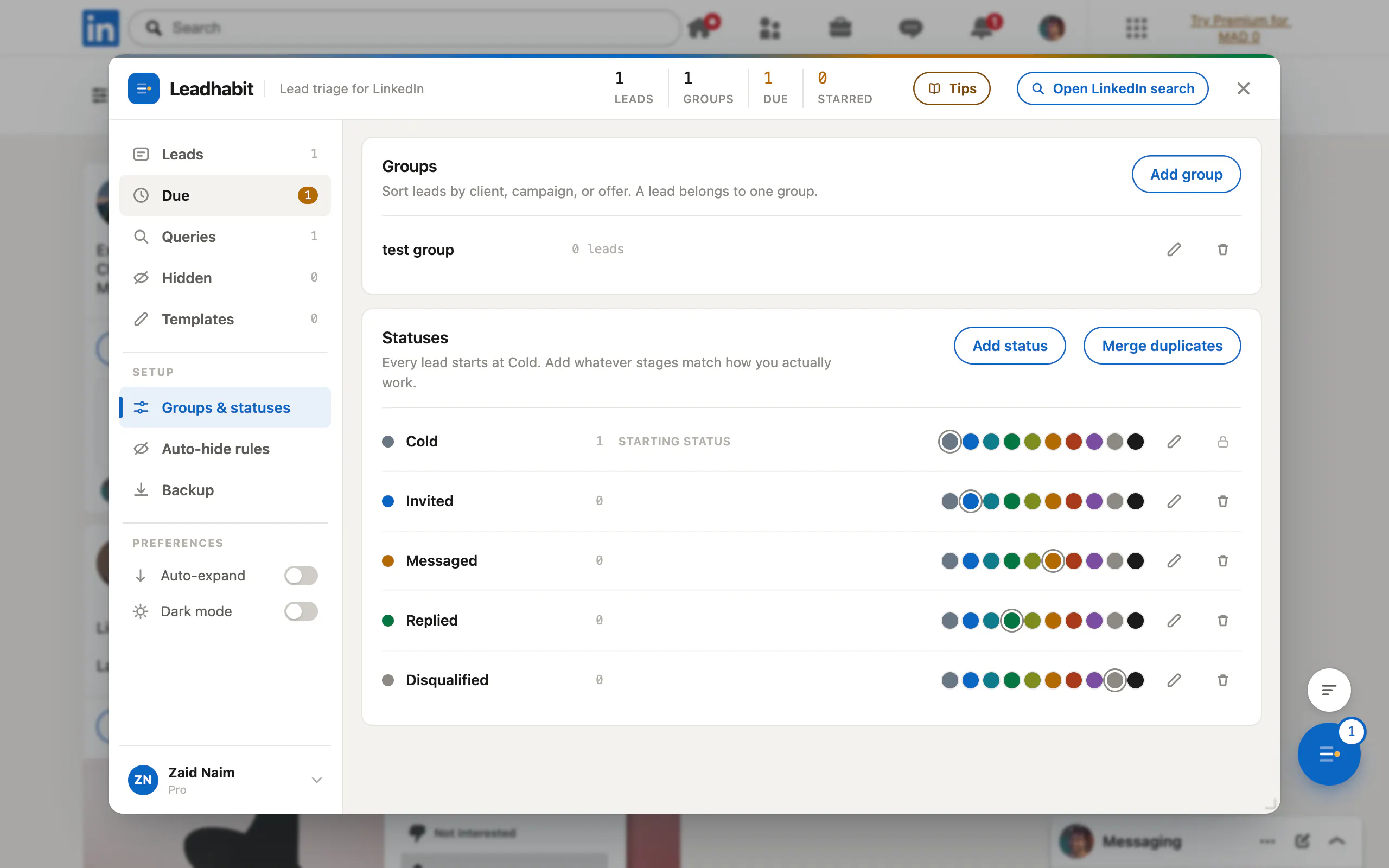Click the STARTING STATUS label

[674, 442]
